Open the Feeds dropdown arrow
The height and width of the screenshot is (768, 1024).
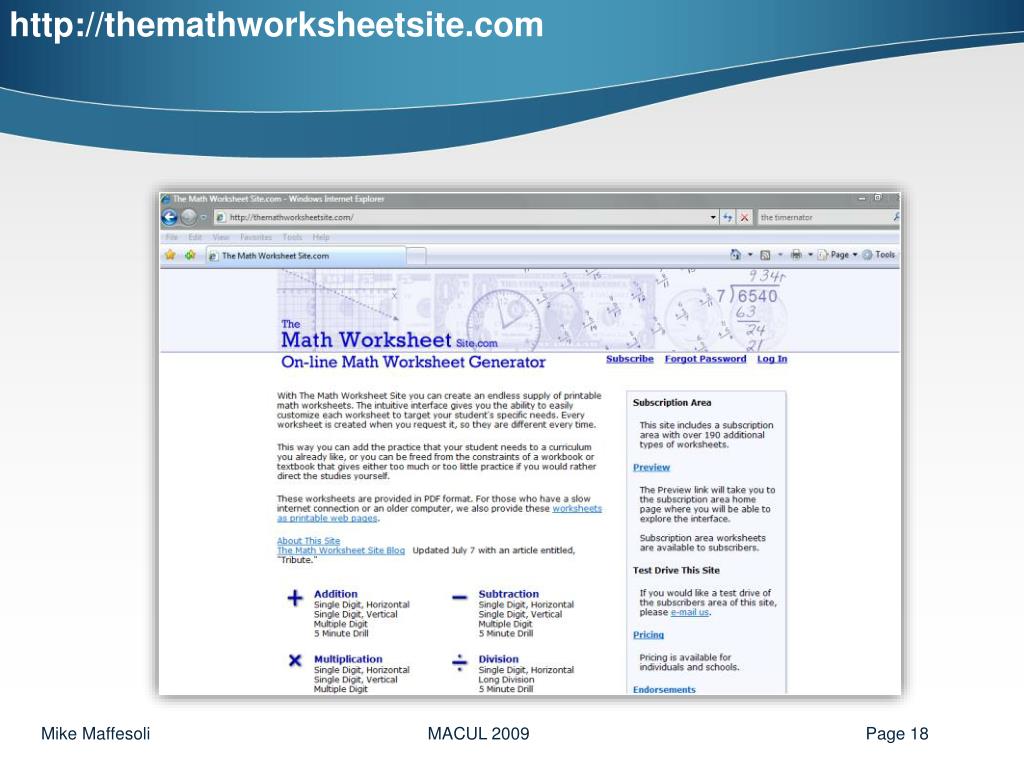coord(780,255)
